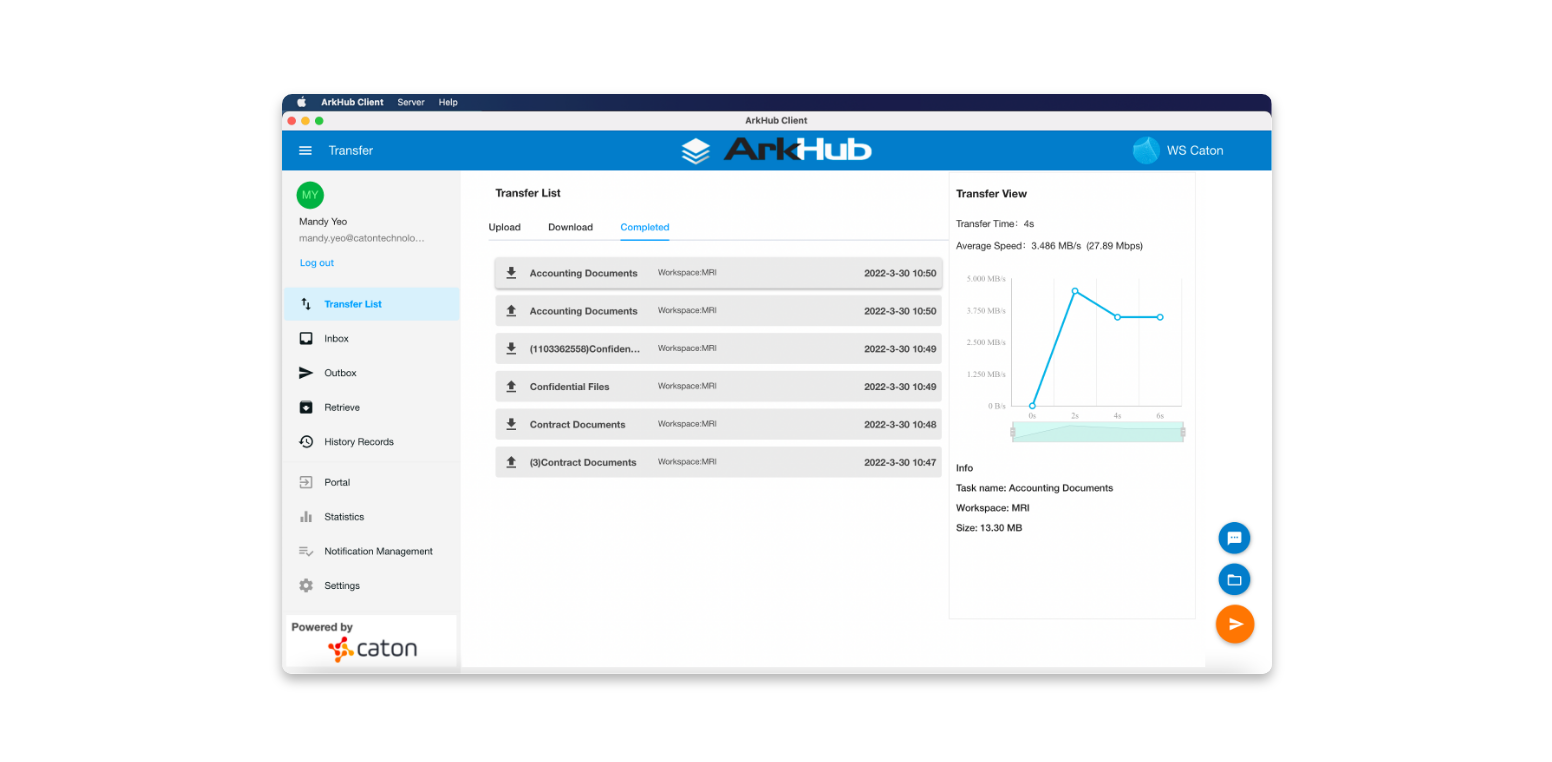Open the Inbox icon in sidebar
Image resolution: width=1552 pixels, height=762 pixels.
coord(306,339)
